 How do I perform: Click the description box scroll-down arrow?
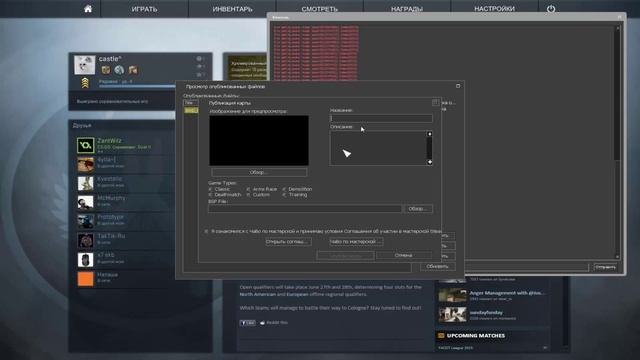click(x=429, y=162)
